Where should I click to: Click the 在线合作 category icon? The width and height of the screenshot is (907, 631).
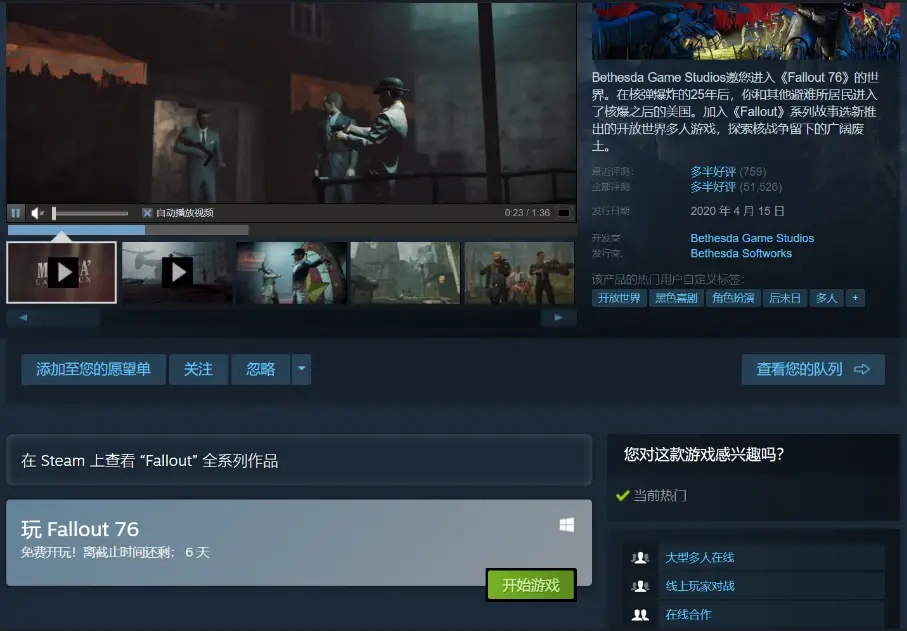[640, 614]
